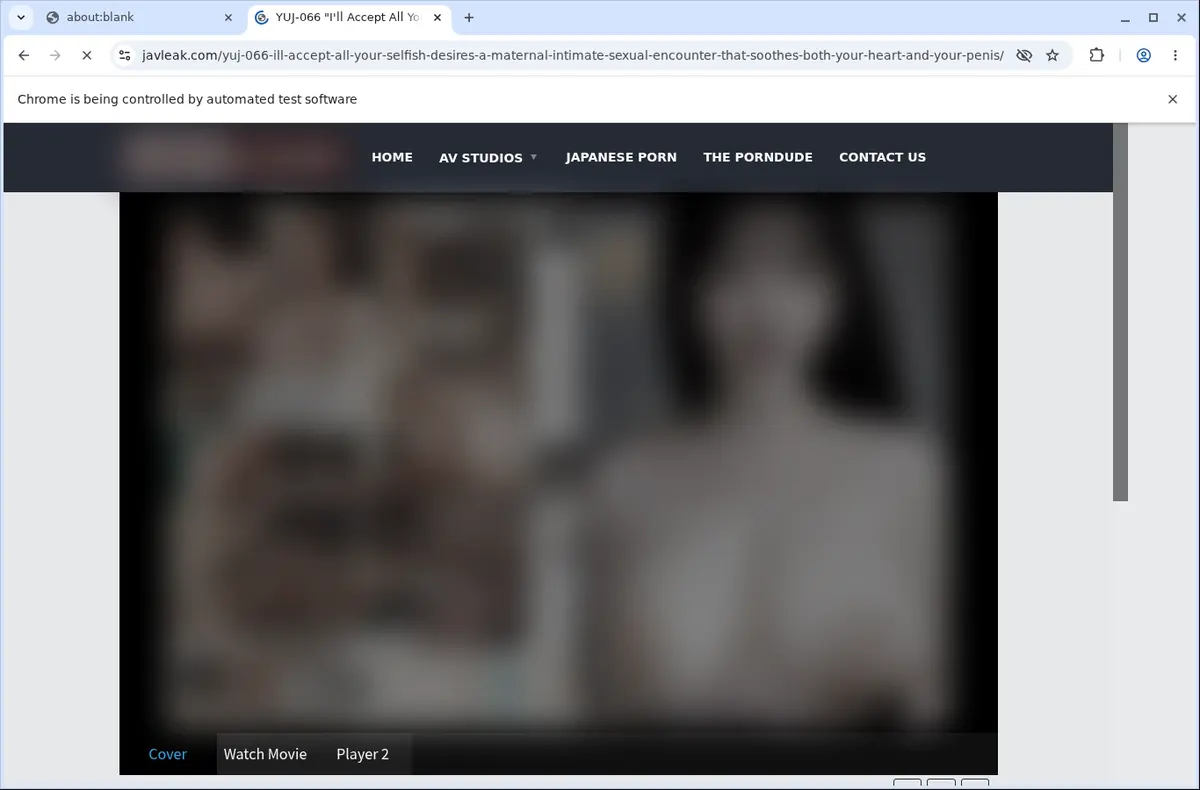Open site information icon in address bar
The height and width of the screenshot is (790, 1200).
click(x=123, y=56)
